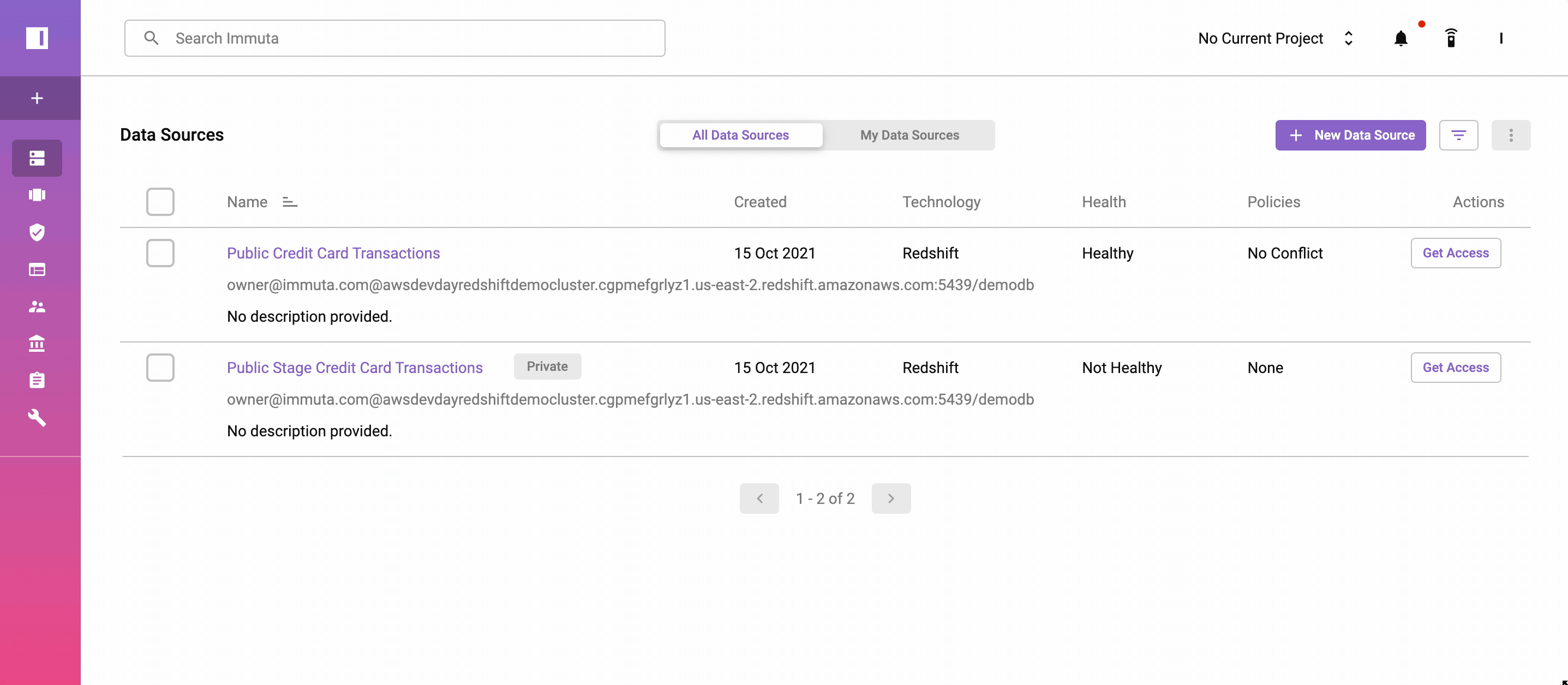
Task: Click the Technology column header
Action: [x=941, y=202]
